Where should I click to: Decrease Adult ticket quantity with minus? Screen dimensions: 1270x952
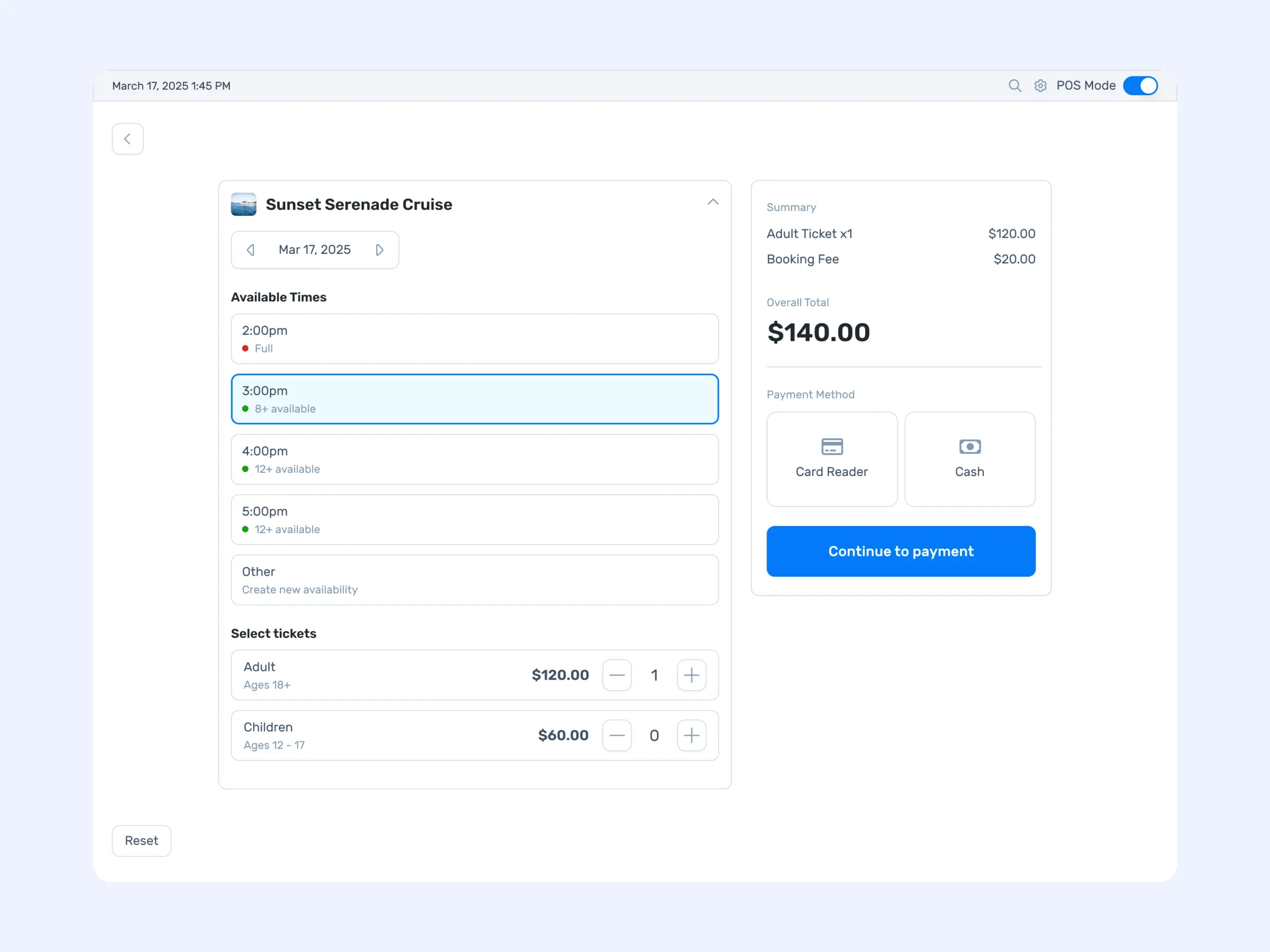(x=617, y=675)
